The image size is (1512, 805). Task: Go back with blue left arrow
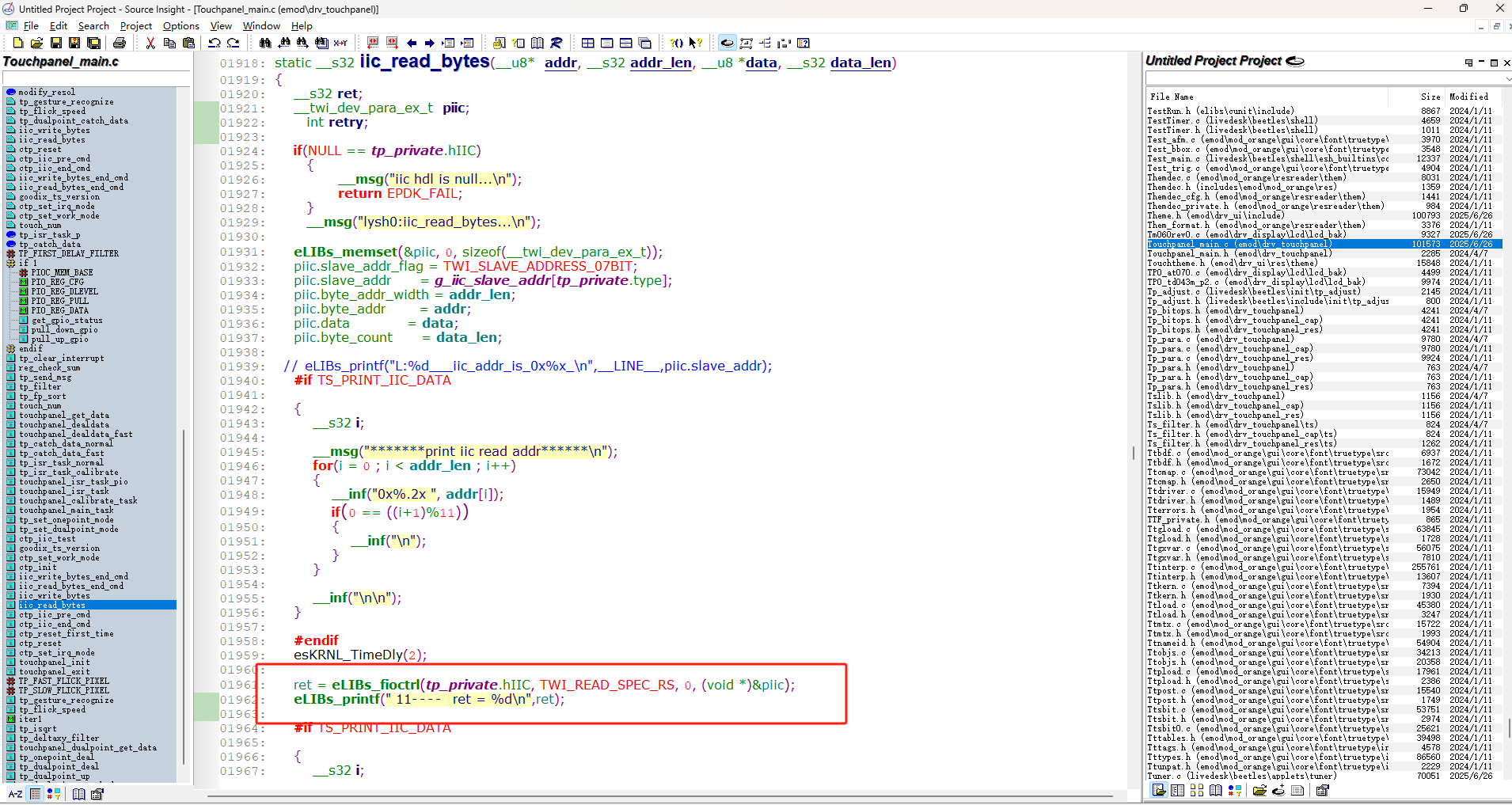pos(412,43)
